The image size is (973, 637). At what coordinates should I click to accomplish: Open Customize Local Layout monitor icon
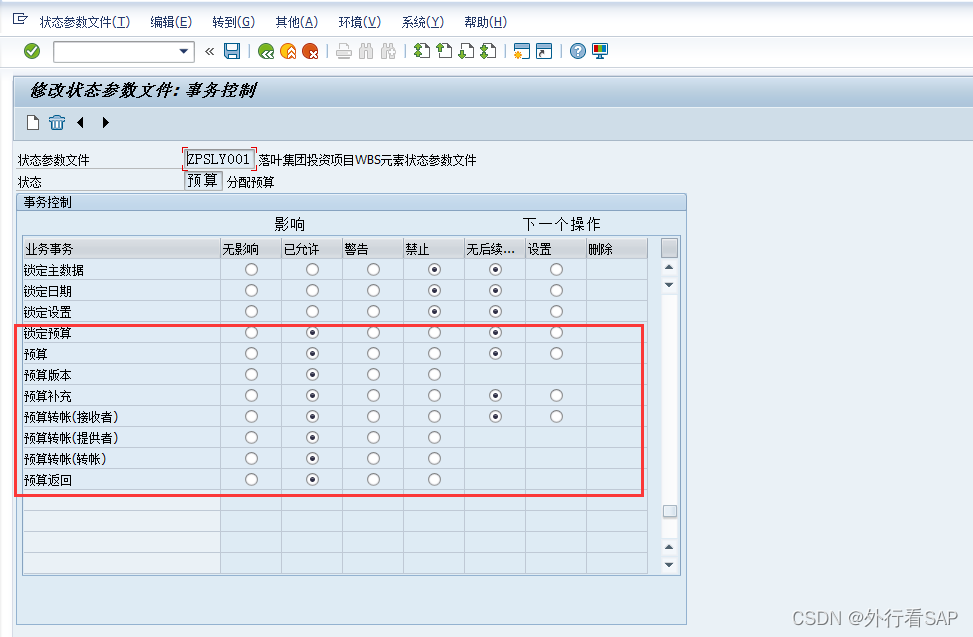click(600, 51)
